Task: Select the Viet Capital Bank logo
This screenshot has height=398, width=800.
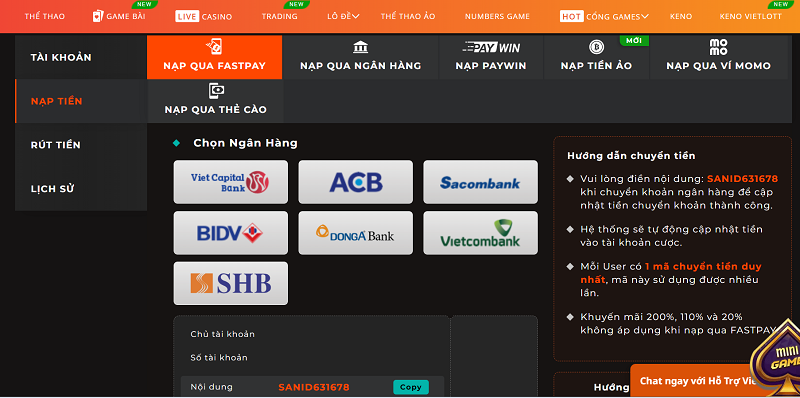Action: click(x=231, y=182)
